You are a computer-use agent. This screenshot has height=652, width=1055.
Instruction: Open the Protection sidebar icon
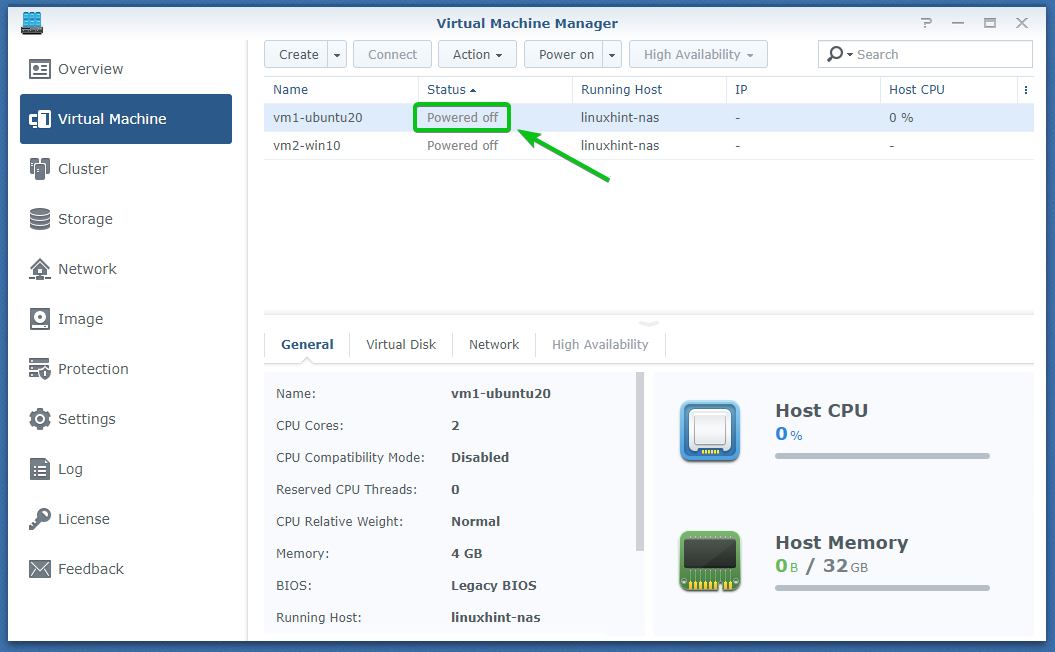[40, 369]
